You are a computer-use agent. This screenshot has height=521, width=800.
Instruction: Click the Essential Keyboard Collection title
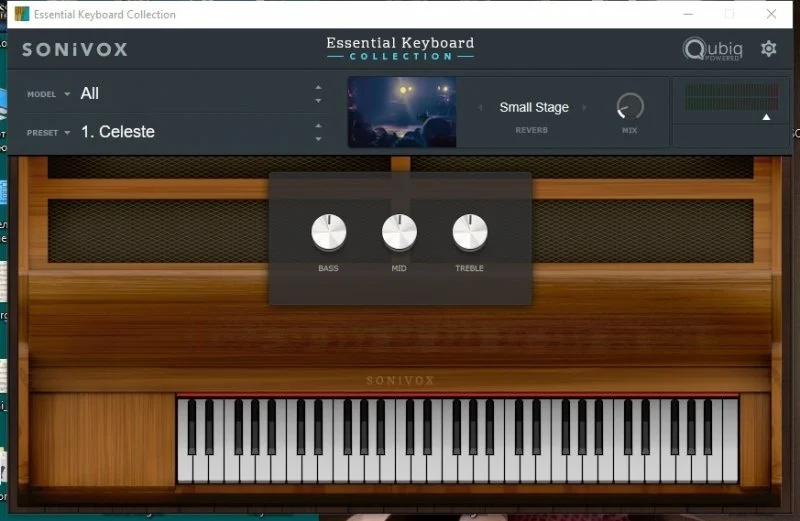401,49
